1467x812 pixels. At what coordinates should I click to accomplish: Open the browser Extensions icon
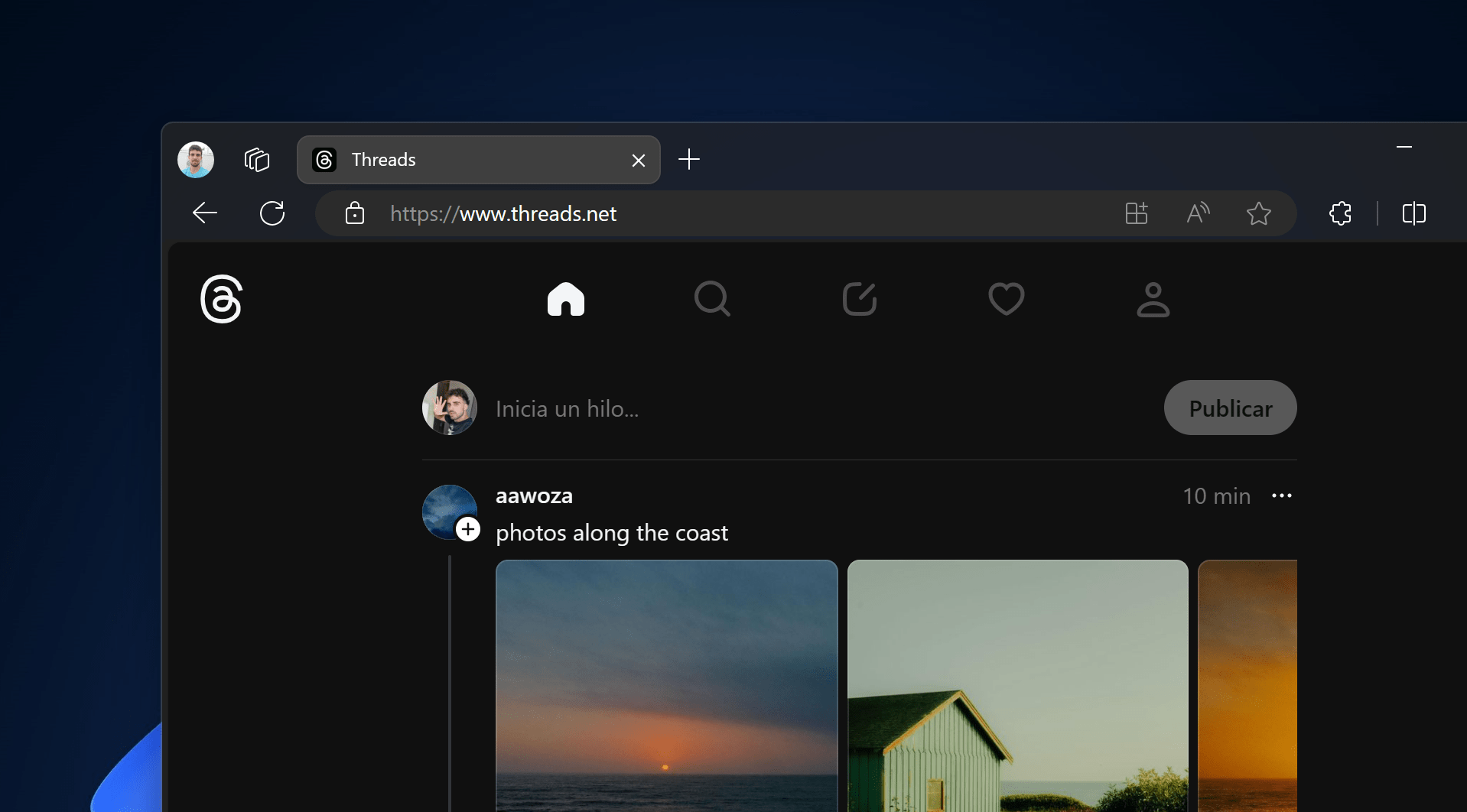(x=1340, y=213)
